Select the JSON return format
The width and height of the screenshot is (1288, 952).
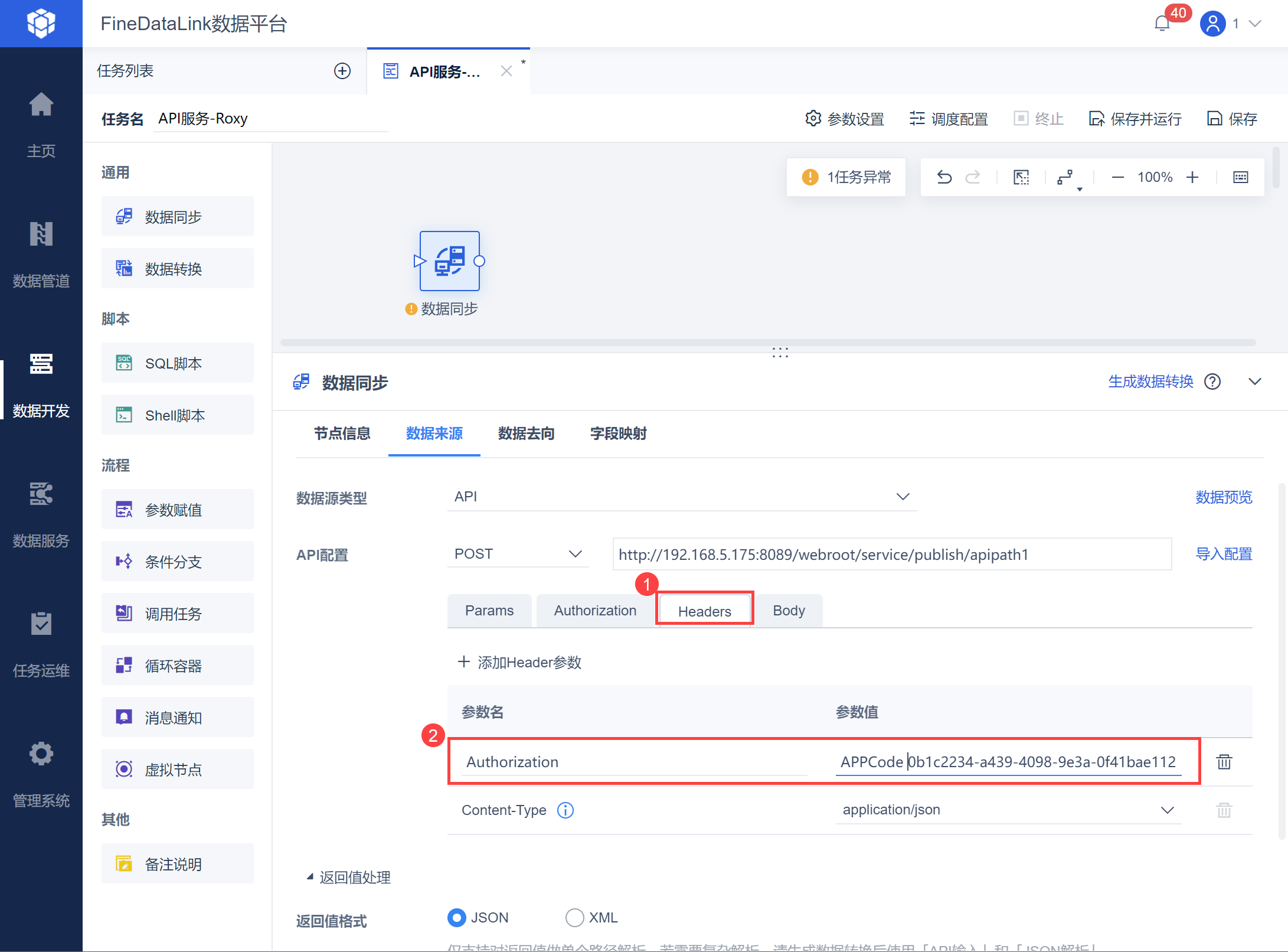457,918
